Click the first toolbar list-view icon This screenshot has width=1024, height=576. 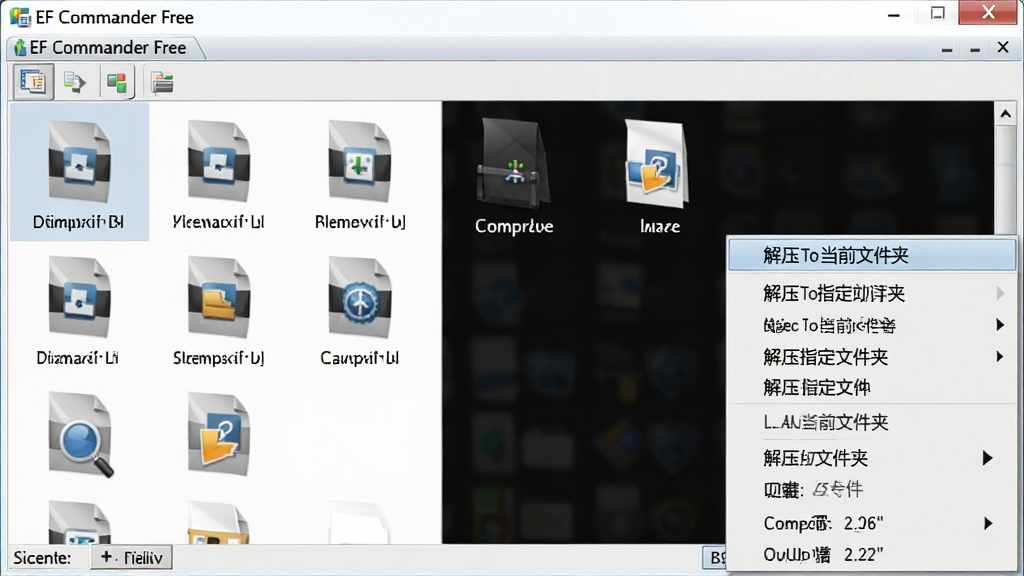pos(32,82)
